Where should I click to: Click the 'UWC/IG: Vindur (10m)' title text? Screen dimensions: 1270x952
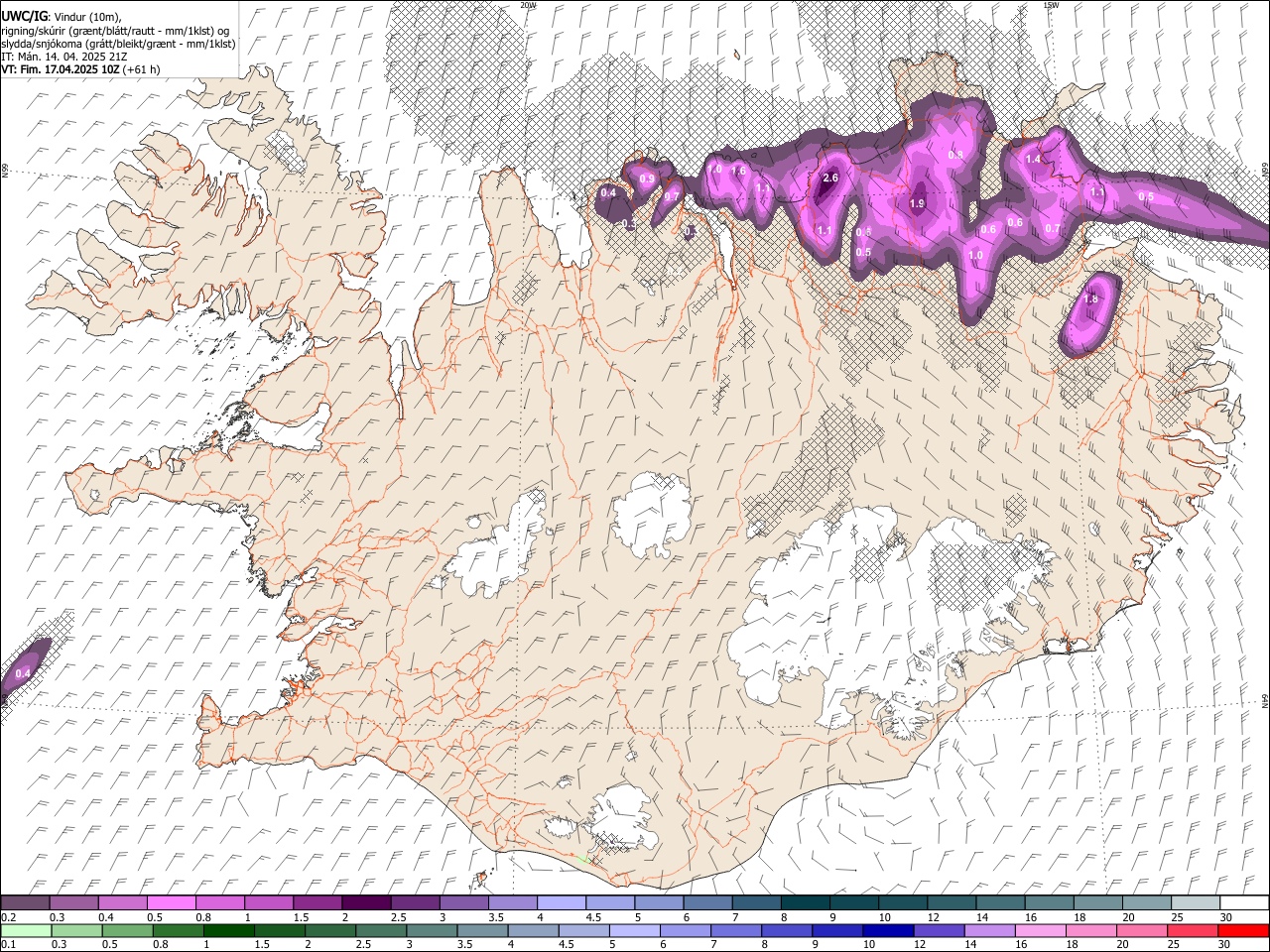62,16
